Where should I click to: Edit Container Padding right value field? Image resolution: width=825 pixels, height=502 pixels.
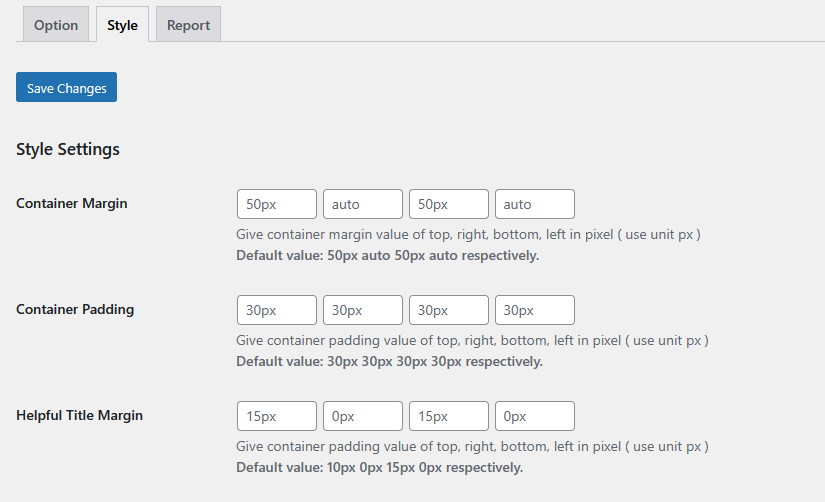click(363, 310)
